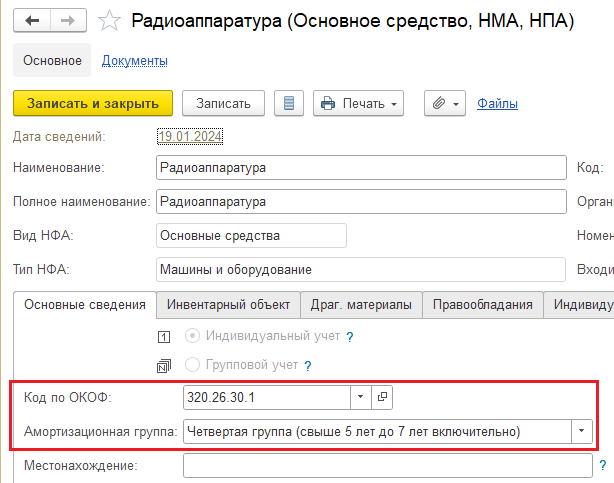614x483 pixels.
Task: Switch to the Основное section
Action: 52,60
